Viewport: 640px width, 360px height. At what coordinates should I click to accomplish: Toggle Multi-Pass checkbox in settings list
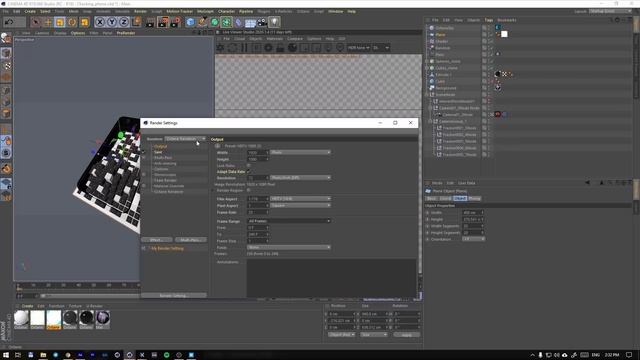pos(144,158)
